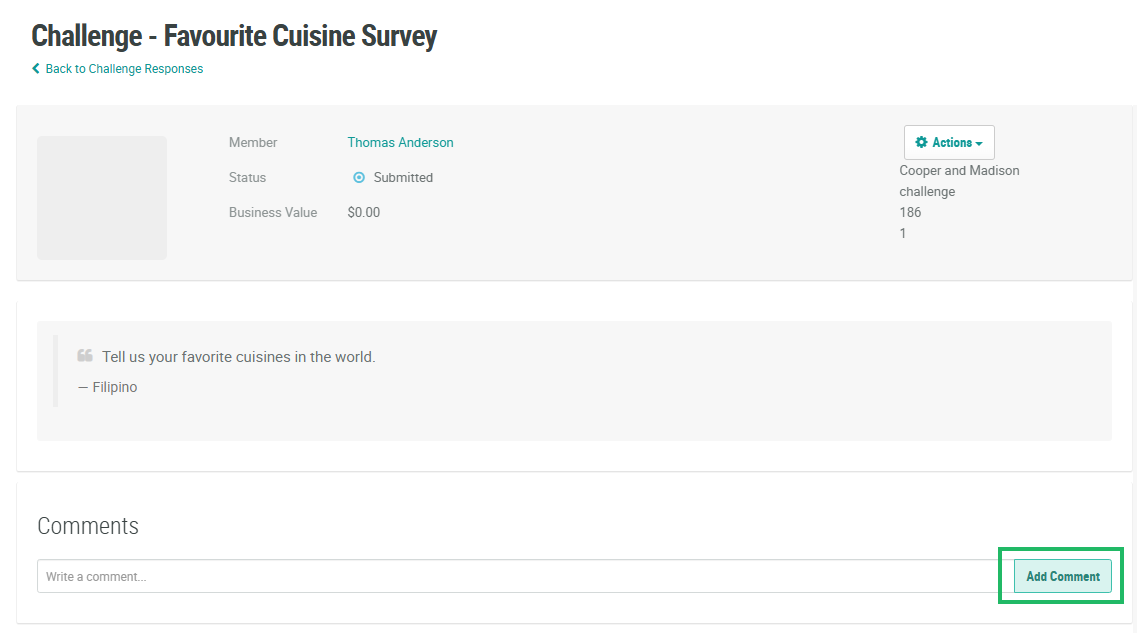The height and width of the screenshot is (633, 1137).
Task: Click the back chevron arrow icon
Action: (x=36, y=69)
